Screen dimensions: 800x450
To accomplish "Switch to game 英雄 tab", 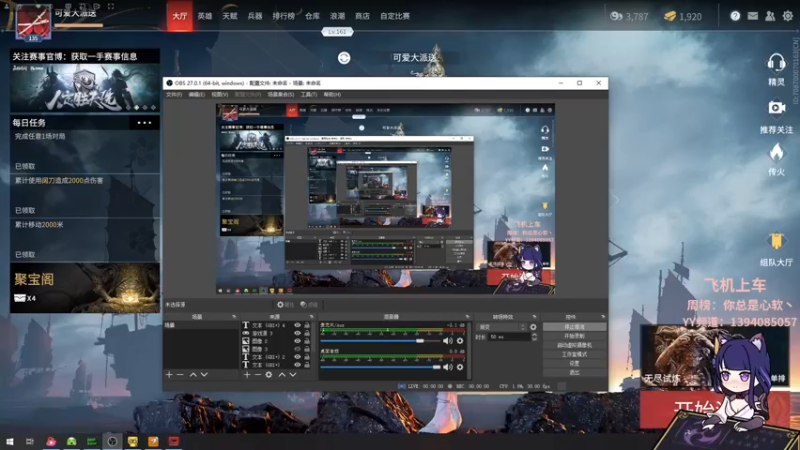I will [x=205, y=16].
